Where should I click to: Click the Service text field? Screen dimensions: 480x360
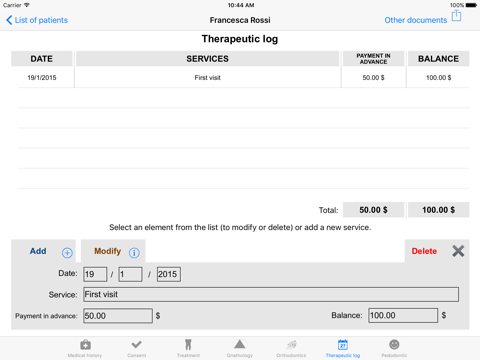pyautogui.click(x=271, y=295)
